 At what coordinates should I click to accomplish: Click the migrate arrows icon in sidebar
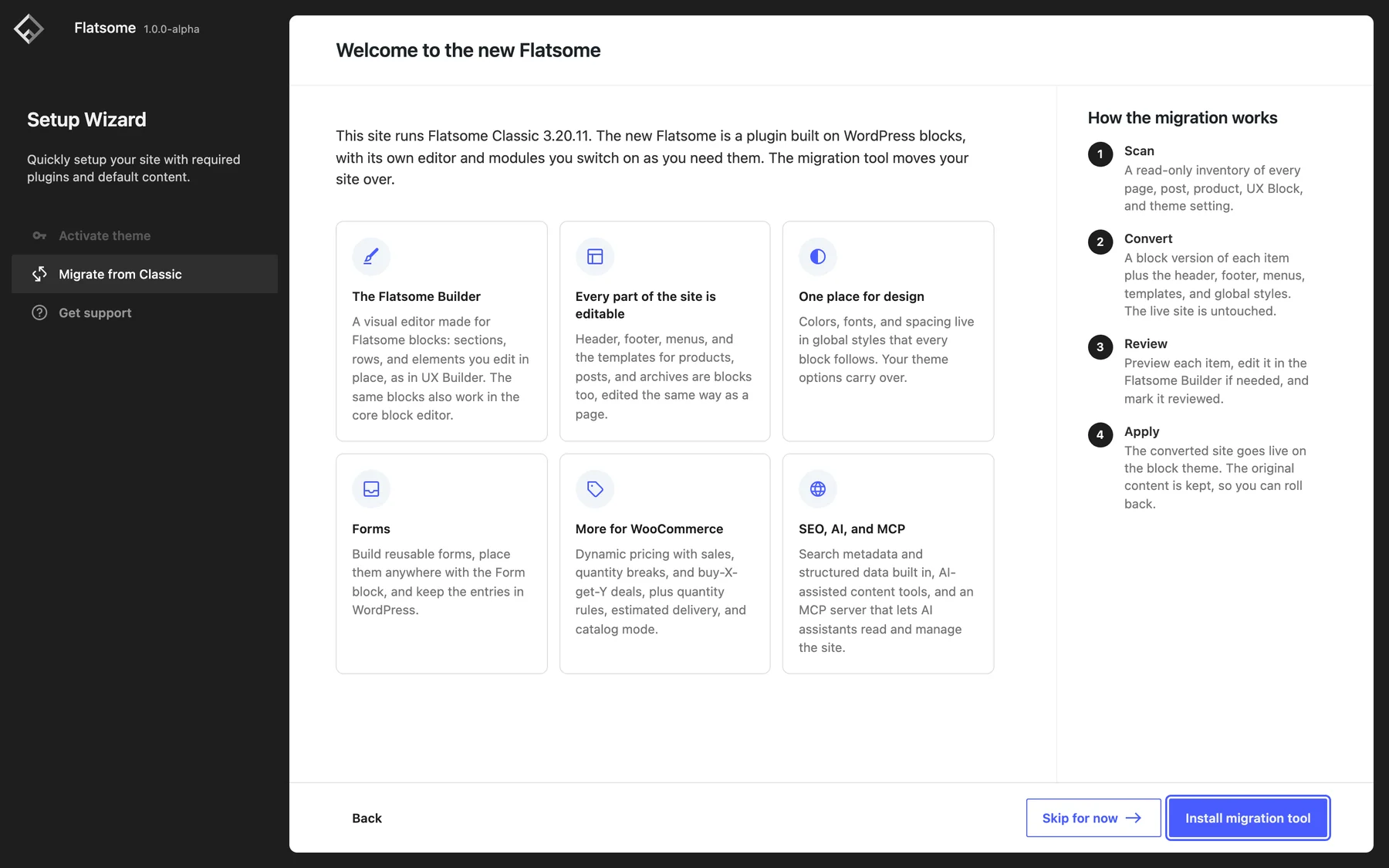[x=39, y=274]
